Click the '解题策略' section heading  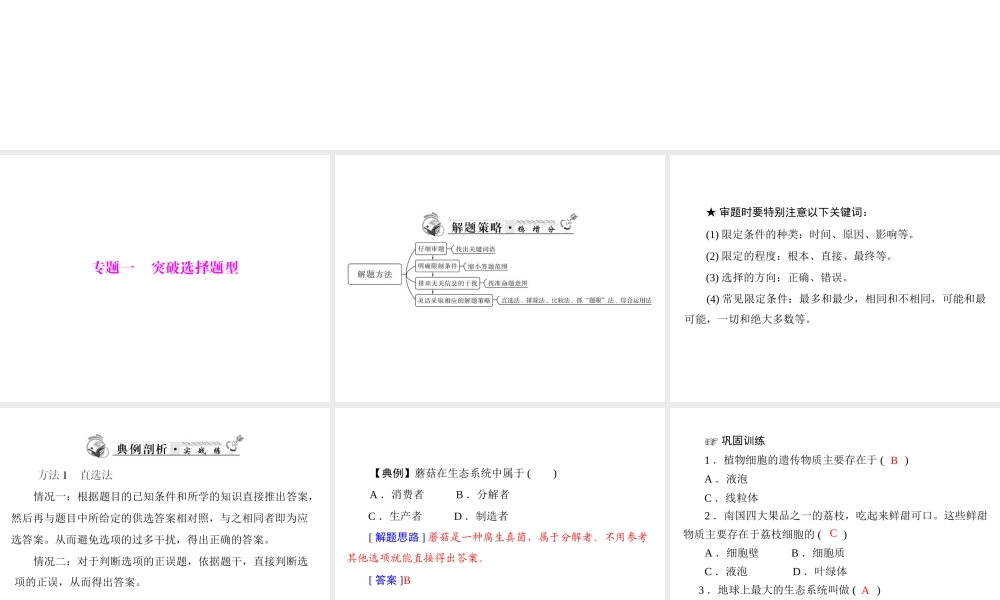point(476,227)
